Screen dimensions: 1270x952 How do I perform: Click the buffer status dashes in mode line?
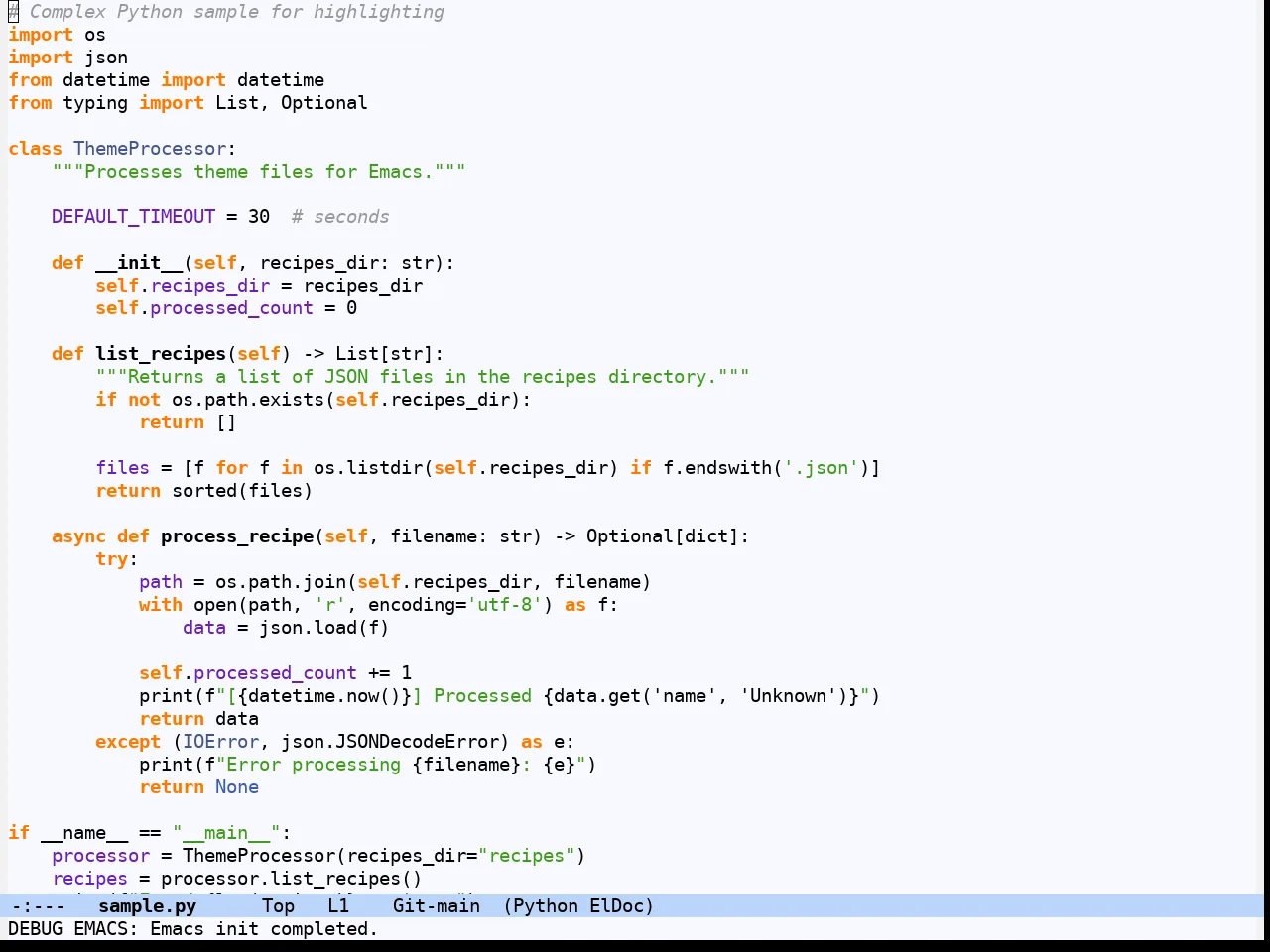38,906
